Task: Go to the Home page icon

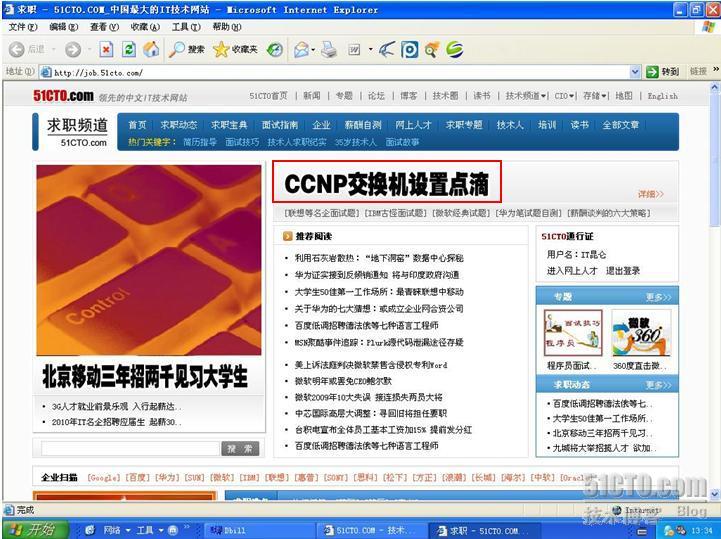Action: [151, 49]
